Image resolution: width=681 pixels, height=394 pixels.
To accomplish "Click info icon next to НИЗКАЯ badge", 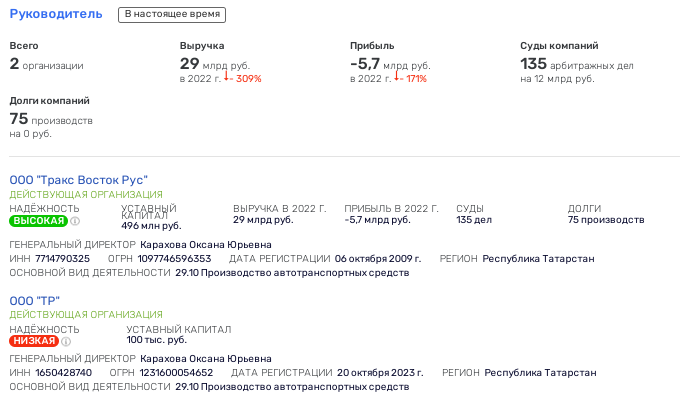I will [x=66, y=341].
